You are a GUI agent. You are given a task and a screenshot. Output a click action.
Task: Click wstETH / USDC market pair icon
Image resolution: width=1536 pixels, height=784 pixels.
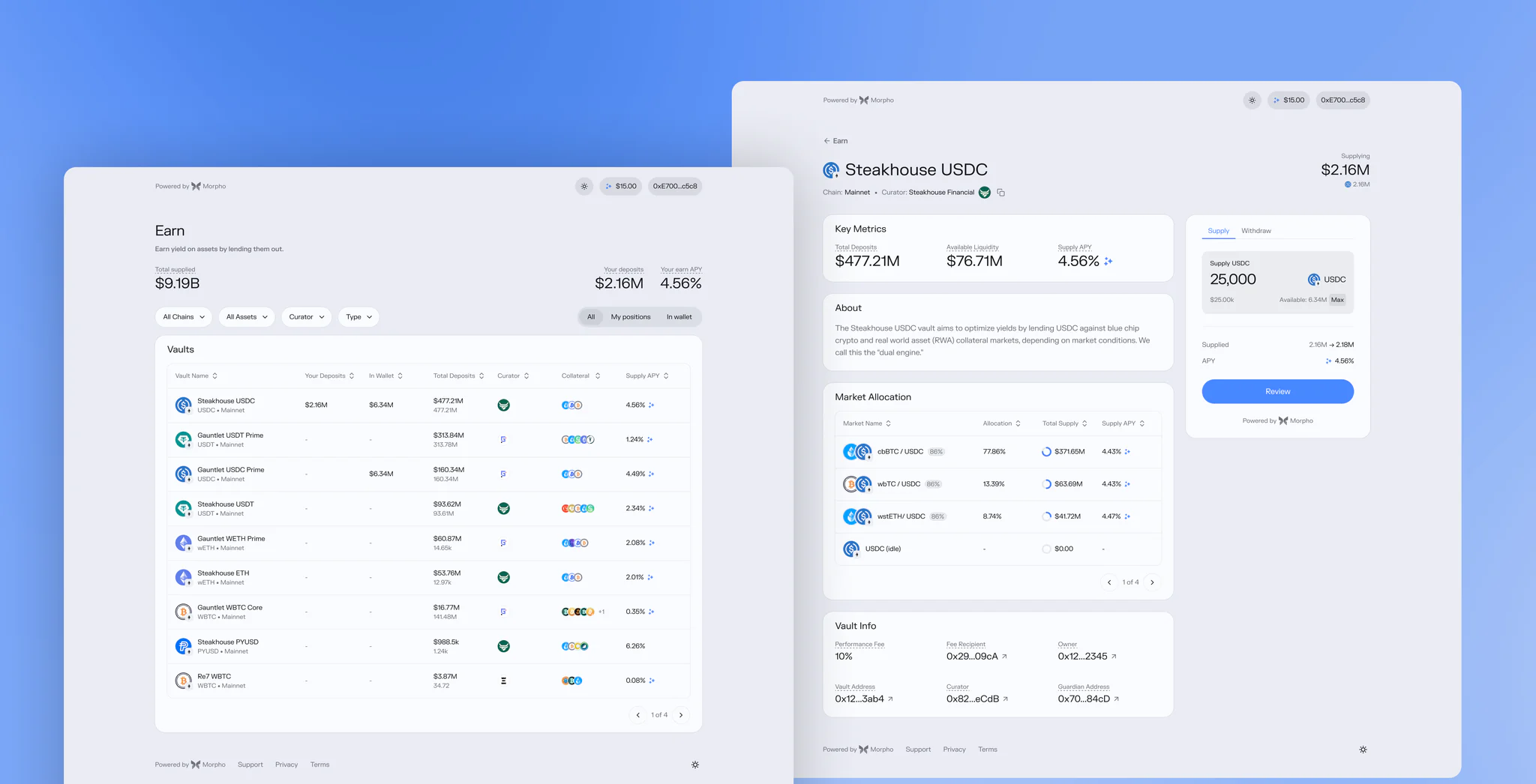(x=857, y=516)
